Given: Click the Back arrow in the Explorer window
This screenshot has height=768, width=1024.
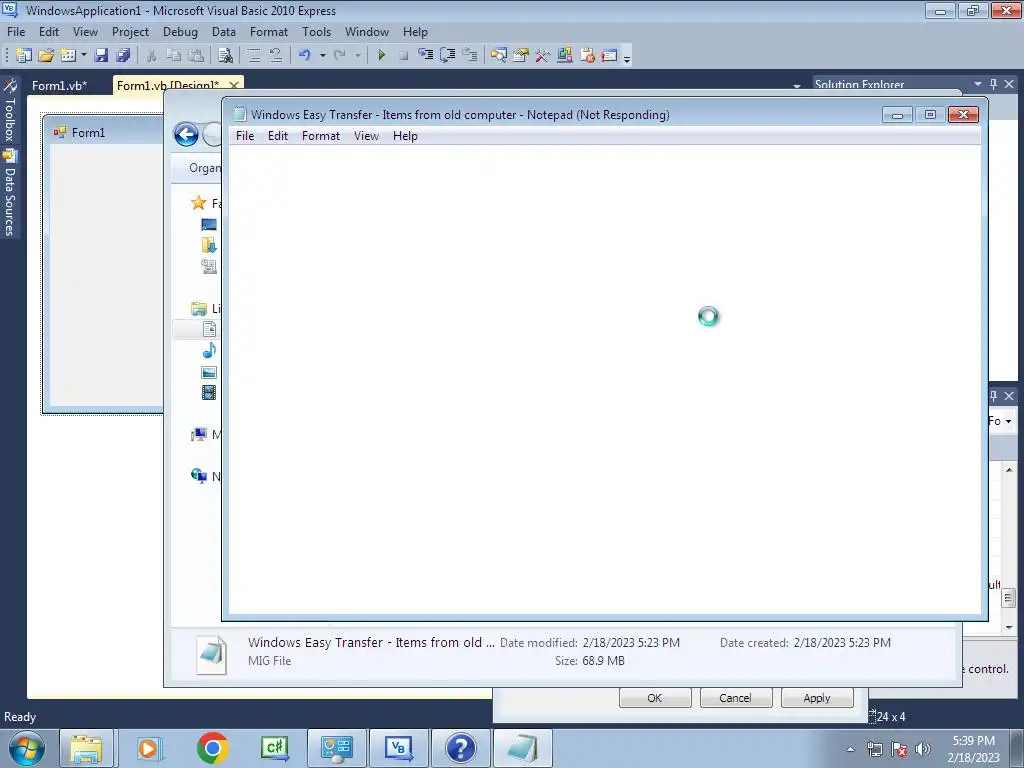Looking at the screenshot, I should tap(186, 135).
